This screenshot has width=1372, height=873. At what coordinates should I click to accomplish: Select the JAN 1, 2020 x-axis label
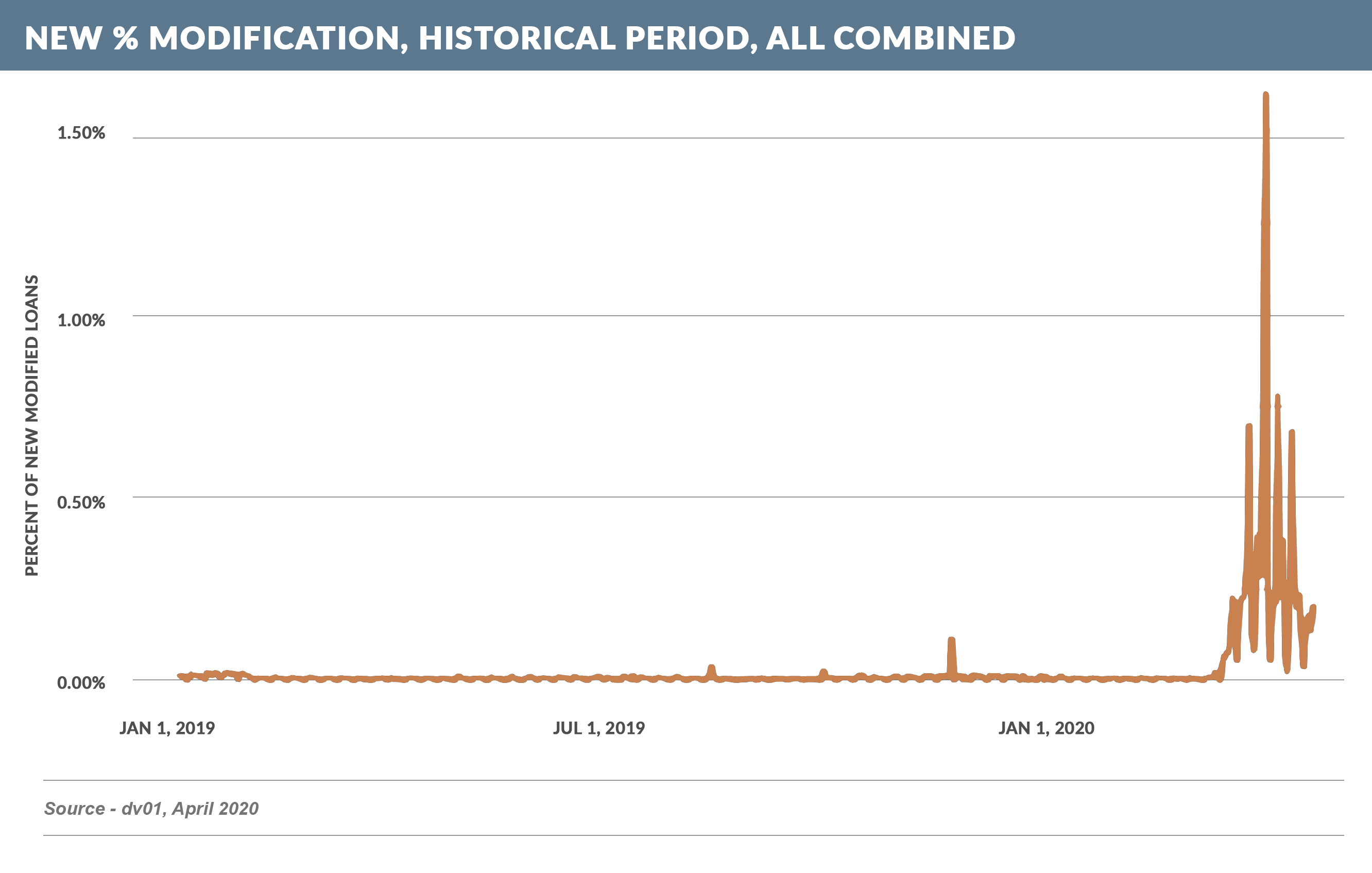(x=1046, y=728)
